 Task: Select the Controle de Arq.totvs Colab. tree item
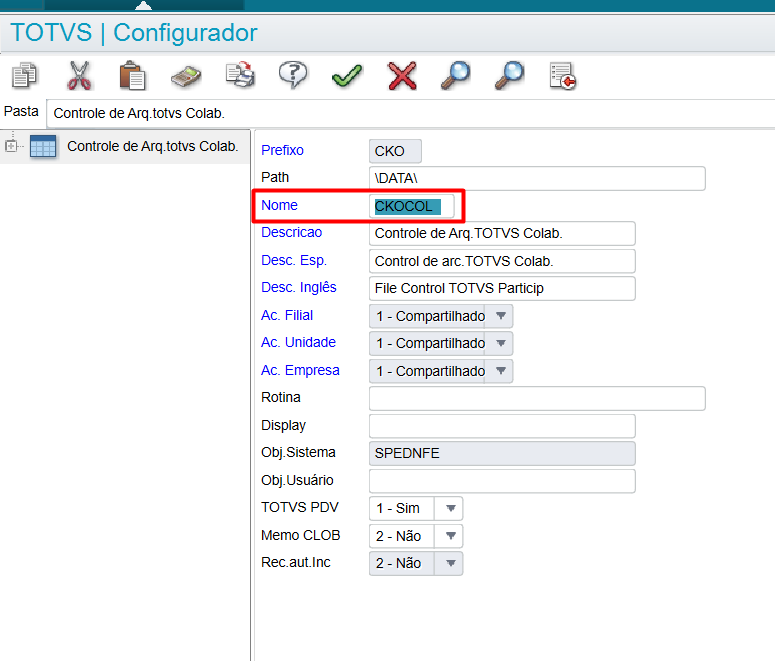(x=153, y=146)
